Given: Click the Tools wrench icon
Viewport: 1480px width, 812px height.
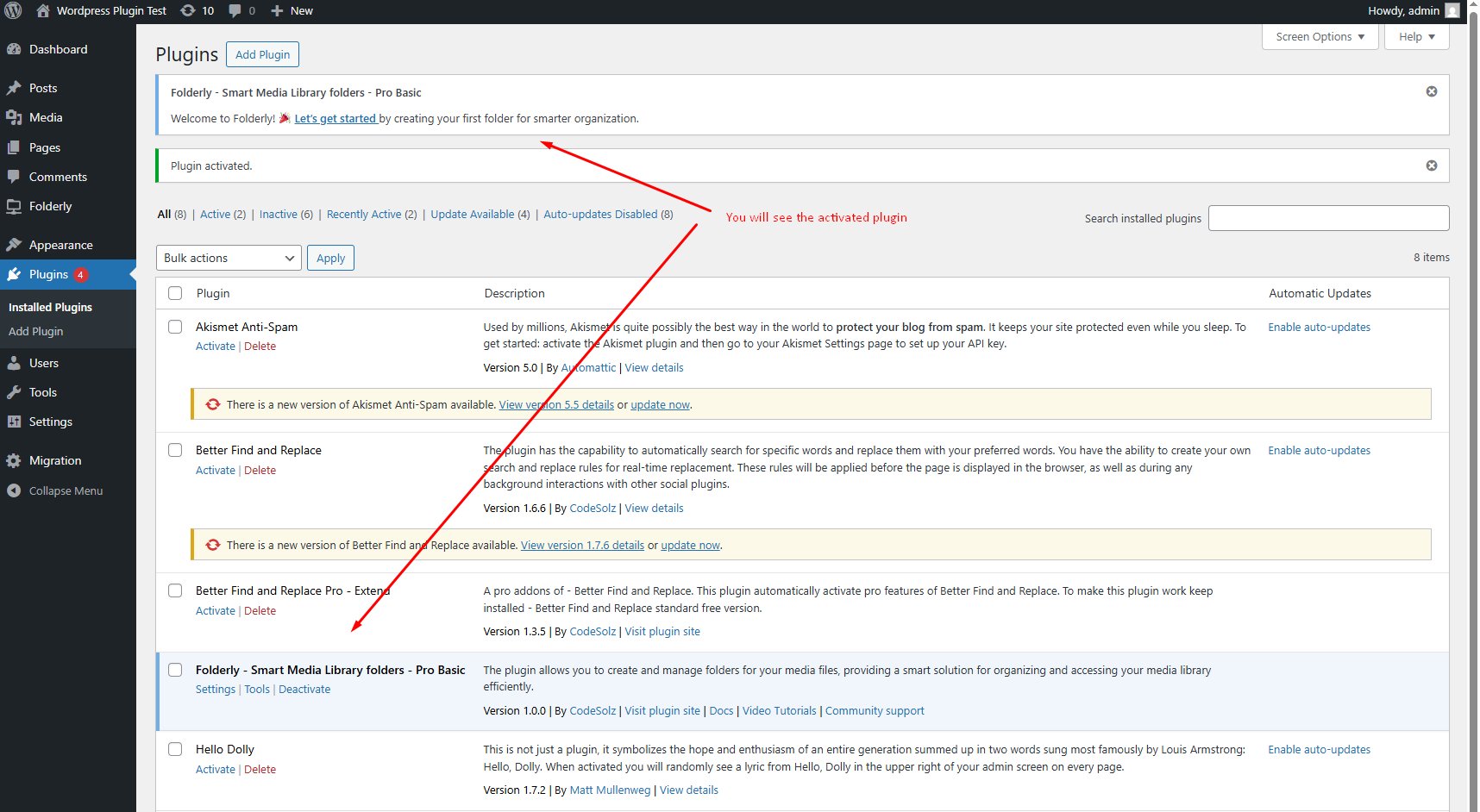Looking at the screenshot, I should (x=14, y=392).
